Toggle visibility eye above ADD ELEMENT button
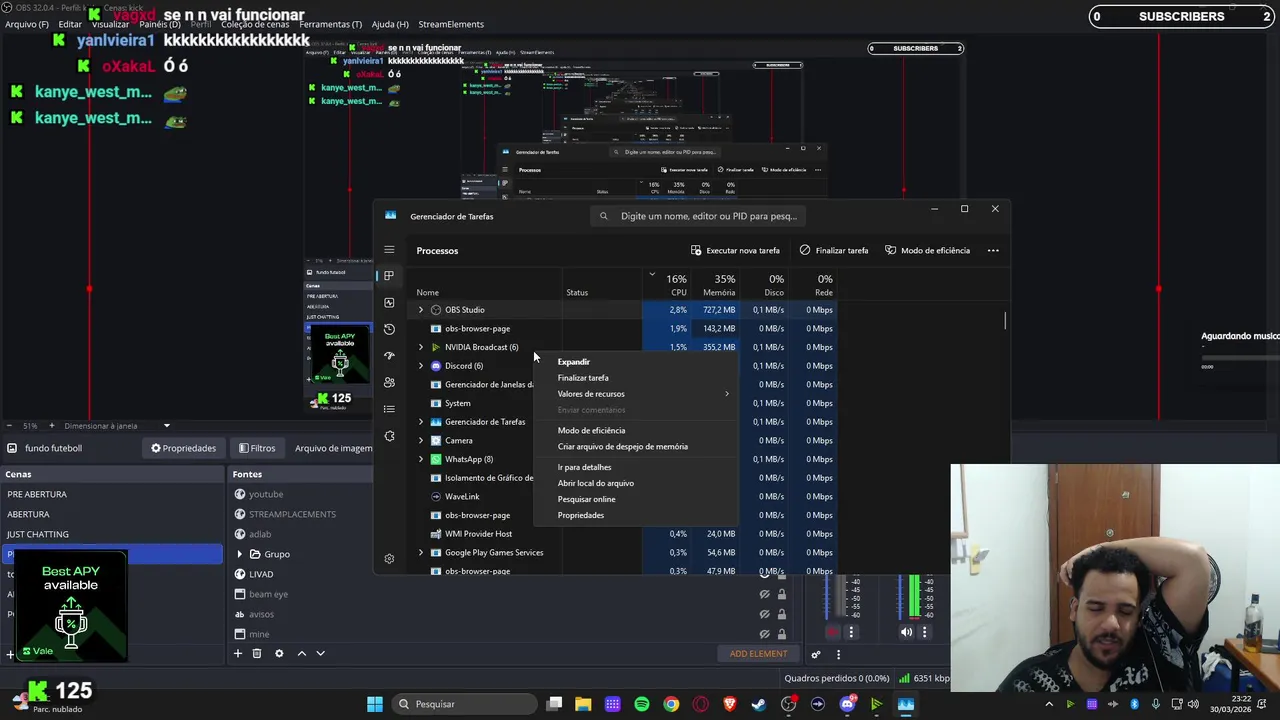Screen dimensions: 1280x720 [764, 634]
